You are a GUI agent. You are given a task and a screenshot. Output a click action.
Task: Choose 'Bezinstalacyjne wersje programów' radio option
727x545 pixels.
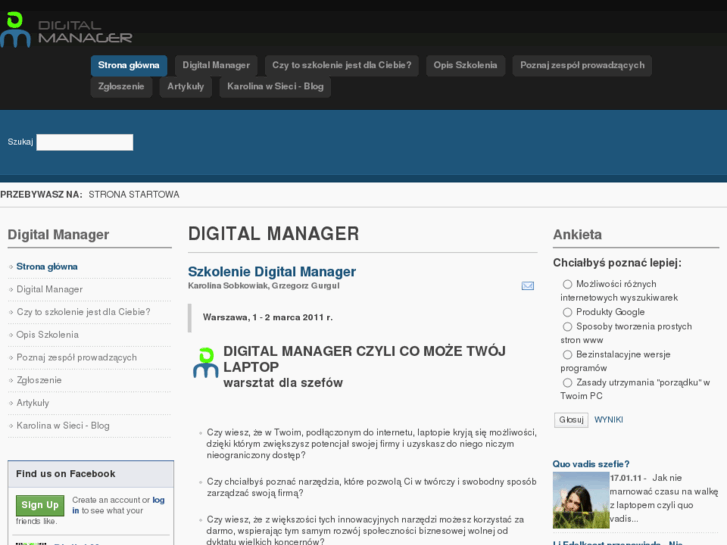(567, 355)
